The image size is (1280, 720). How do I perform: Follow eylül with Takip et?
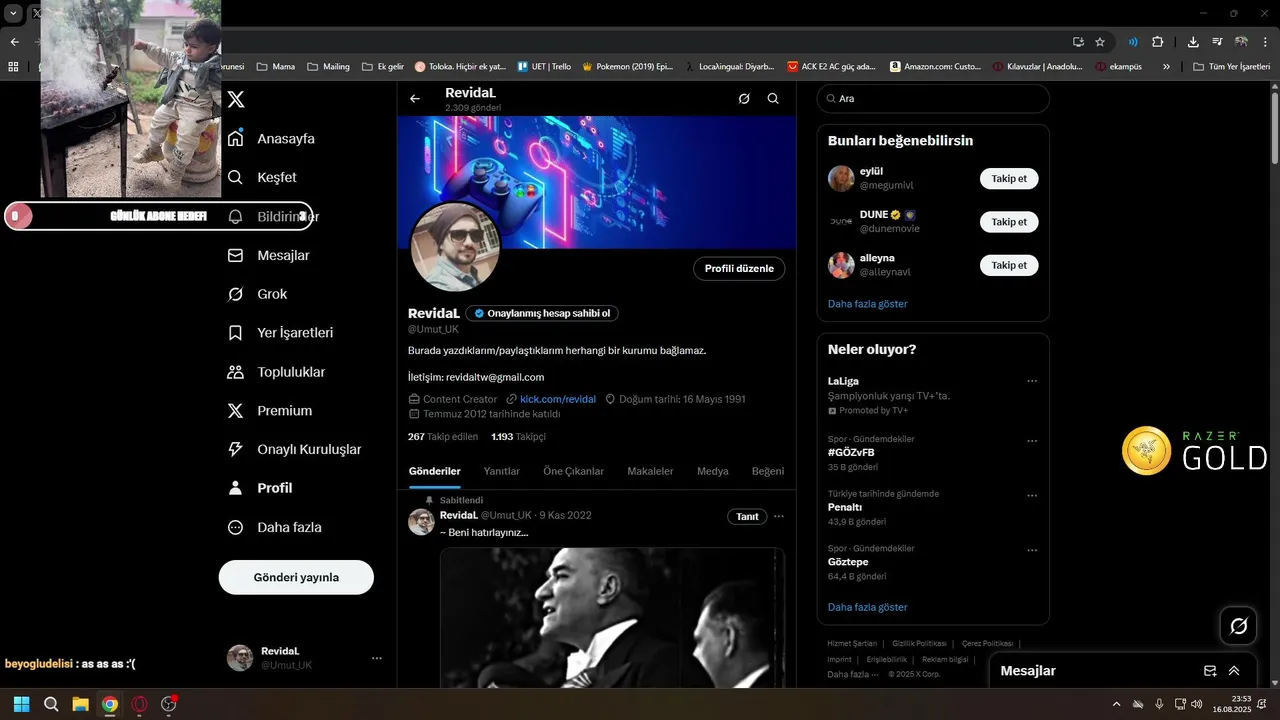(x=1009, y=179)
